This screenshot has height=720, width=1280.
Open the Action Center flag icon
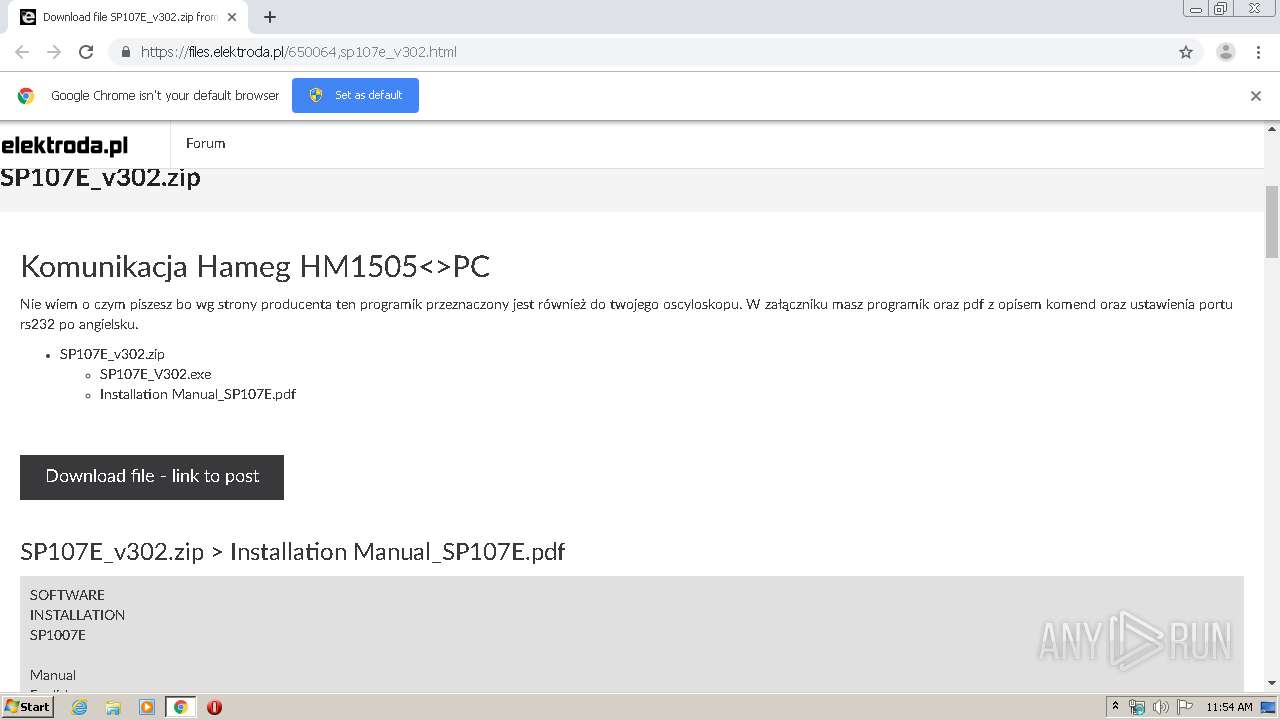point(1183,707)
